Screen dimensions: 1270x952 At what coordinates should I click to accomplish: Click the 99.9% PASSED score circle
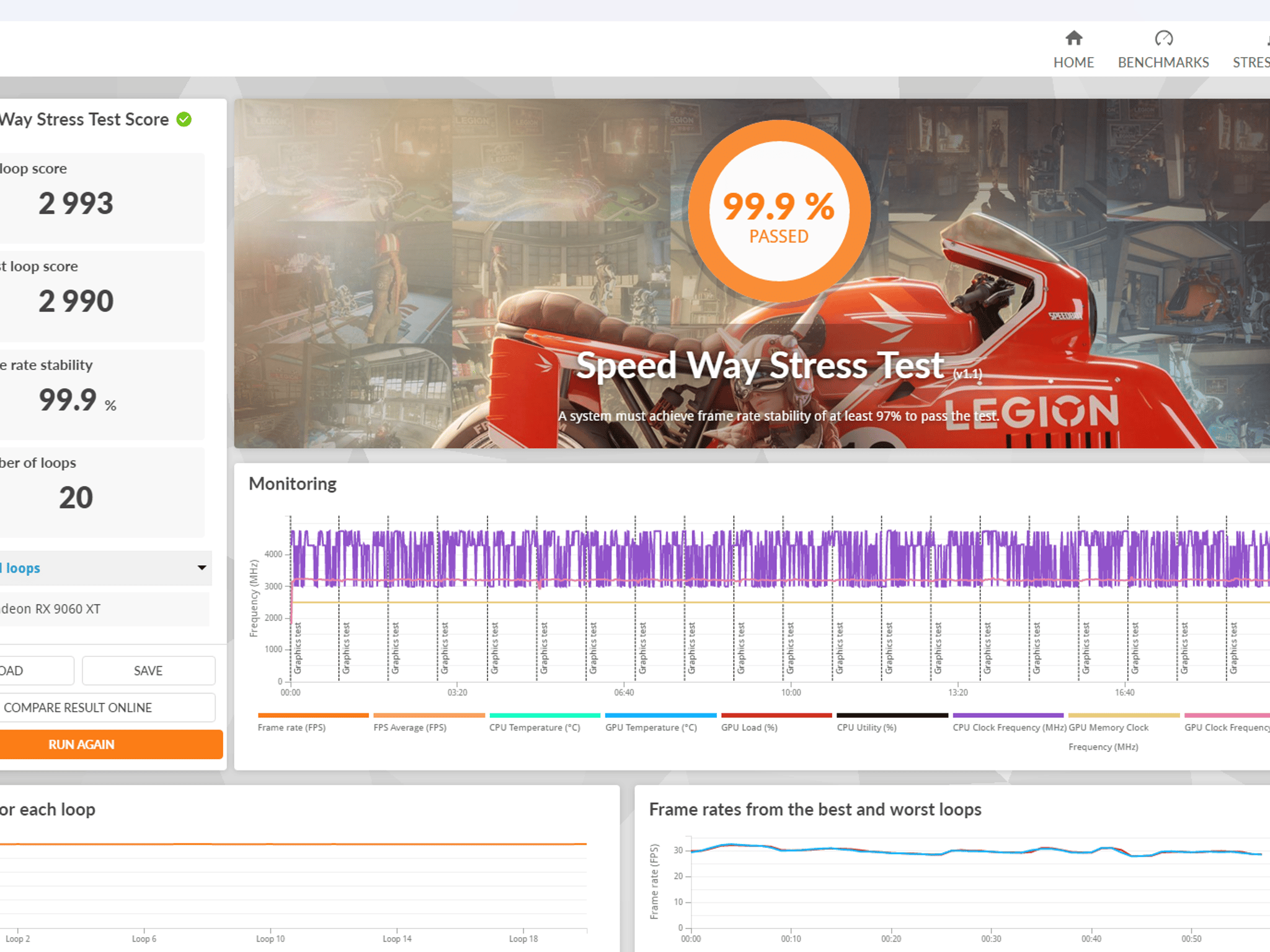[779, 211]
